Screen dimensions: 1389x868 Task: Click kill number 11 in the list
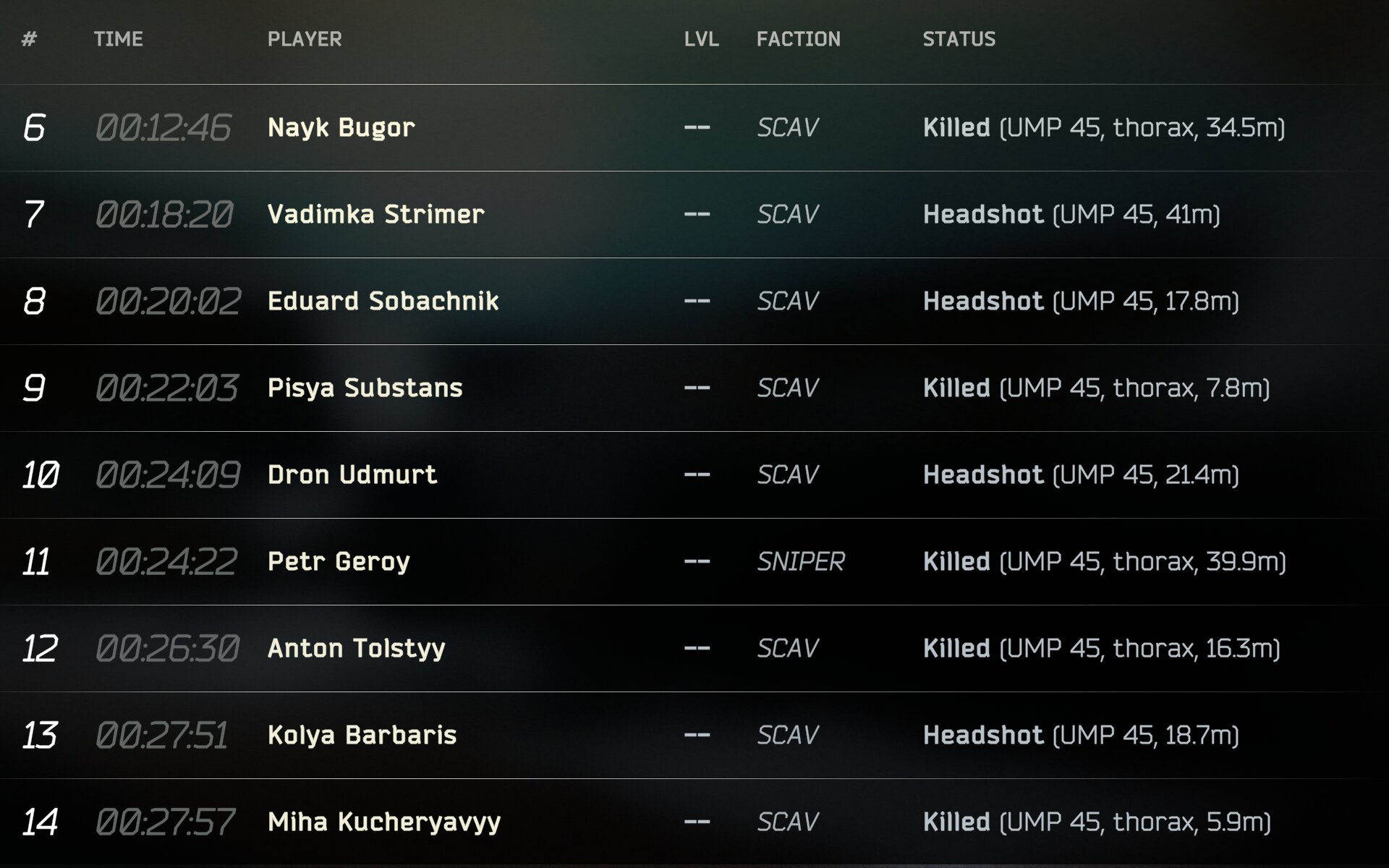38,562
